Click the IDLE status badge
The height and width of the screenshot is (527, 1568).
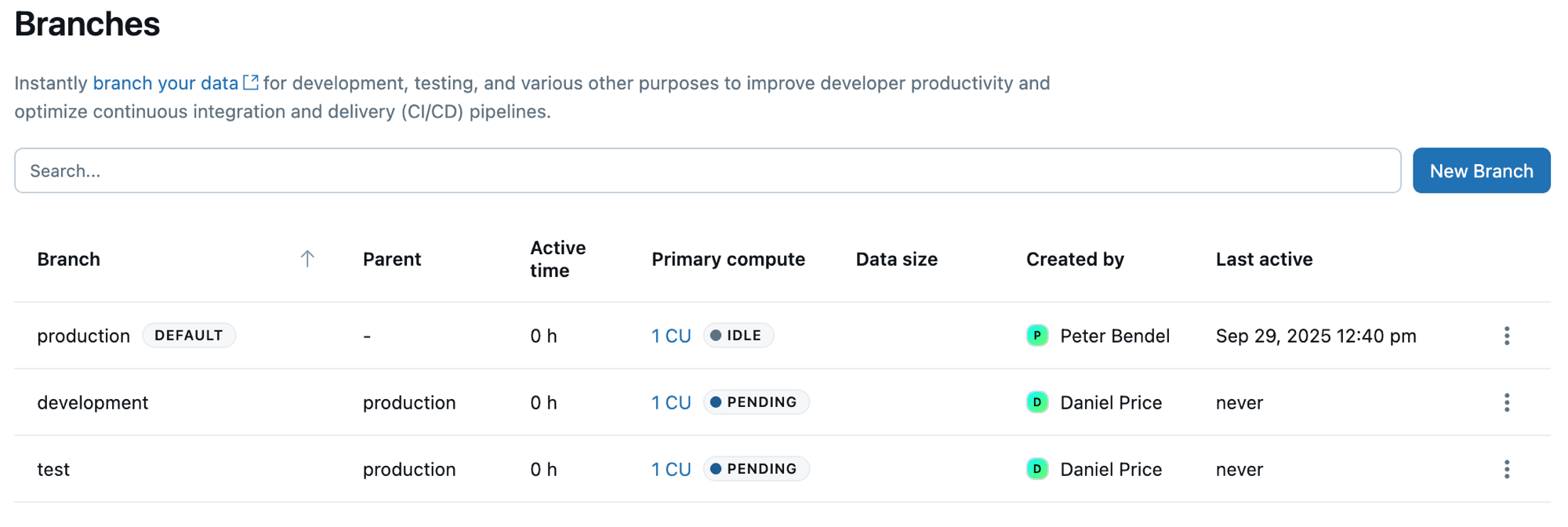pos(738,336)
